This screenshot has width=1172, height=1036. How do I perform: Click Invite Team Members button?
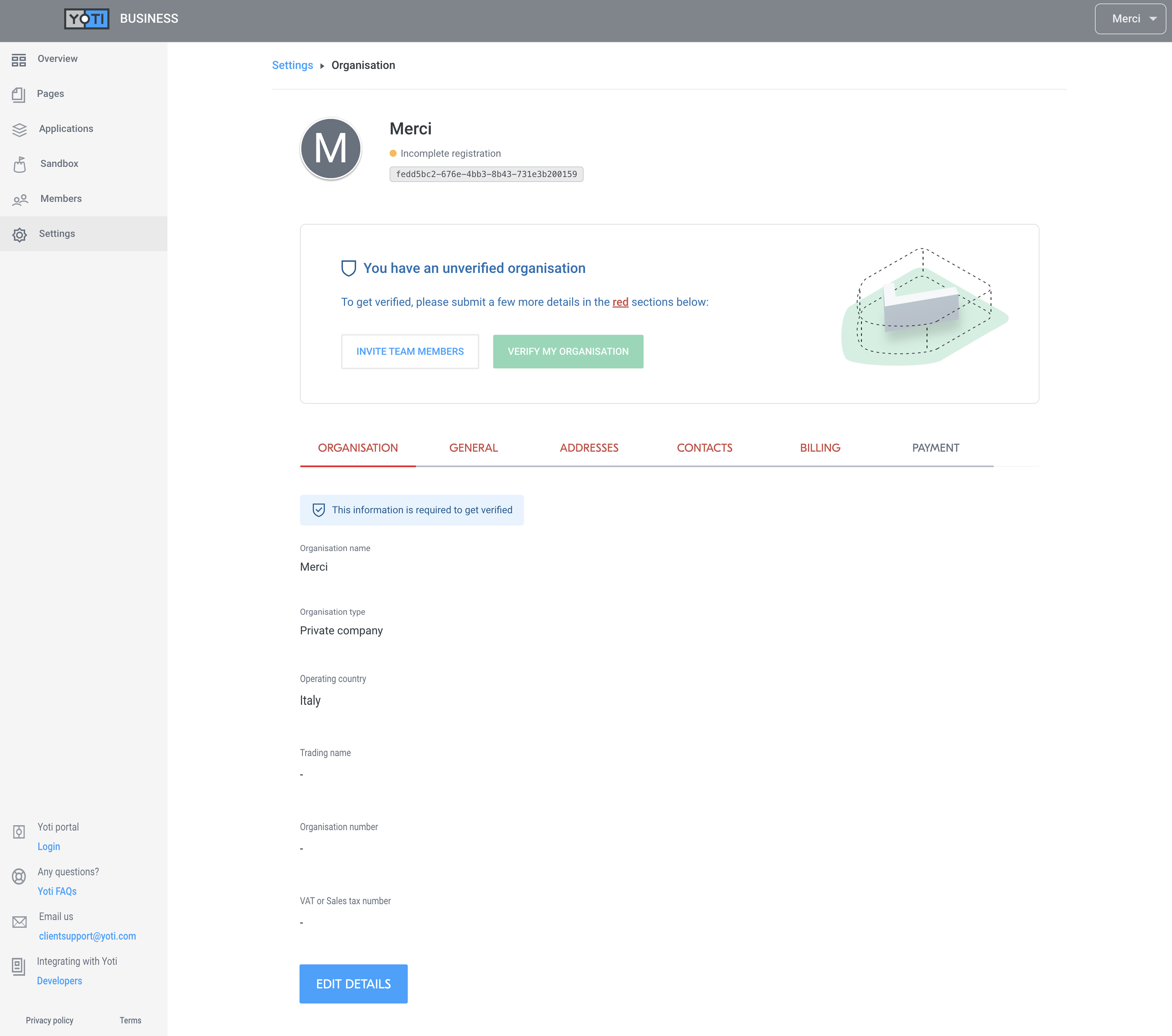(x=410, y=351)
